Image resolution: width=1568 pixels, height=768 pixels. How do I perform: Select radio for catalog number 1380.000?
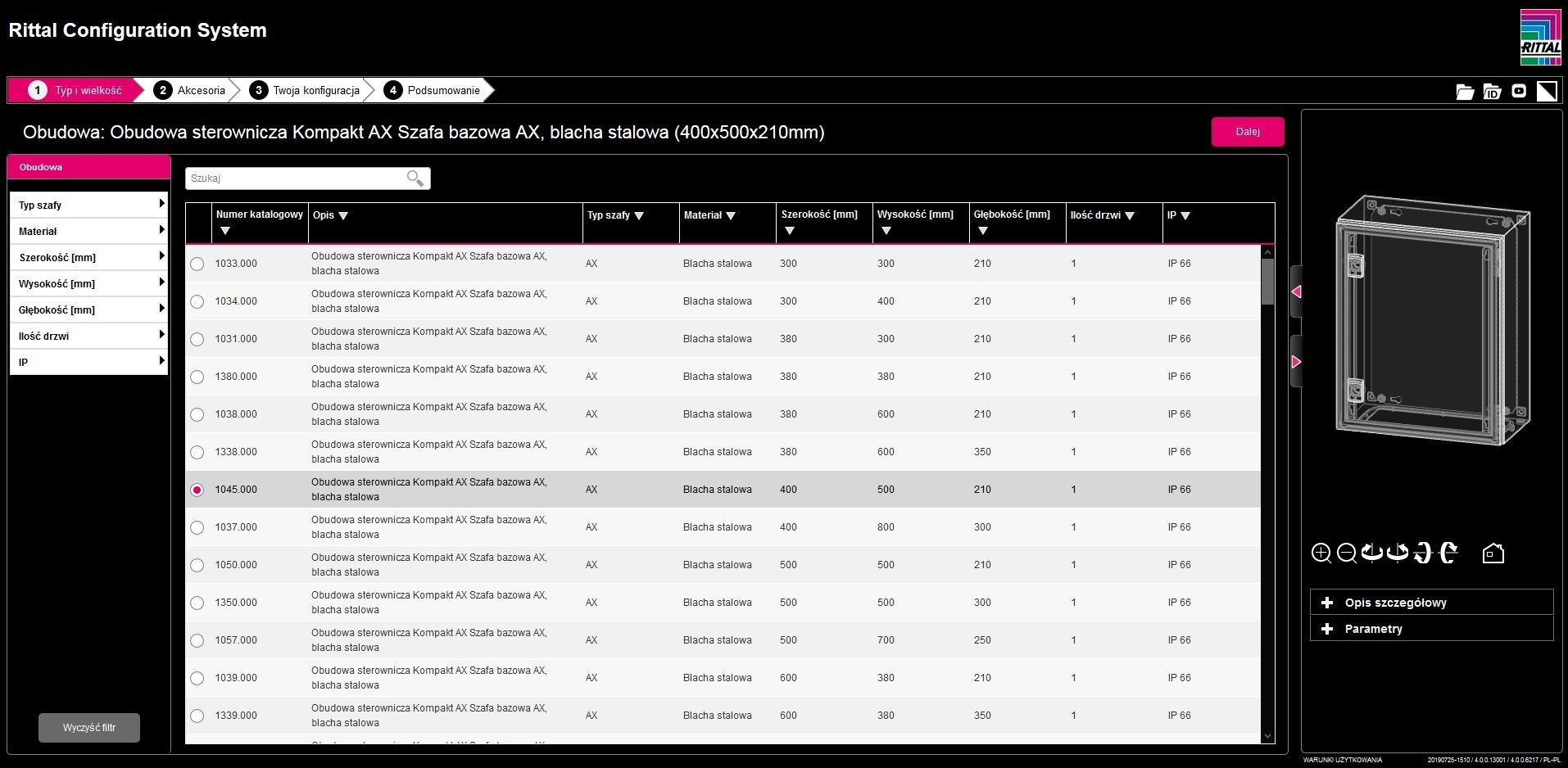pyautogui.click(x=197, y=377)
